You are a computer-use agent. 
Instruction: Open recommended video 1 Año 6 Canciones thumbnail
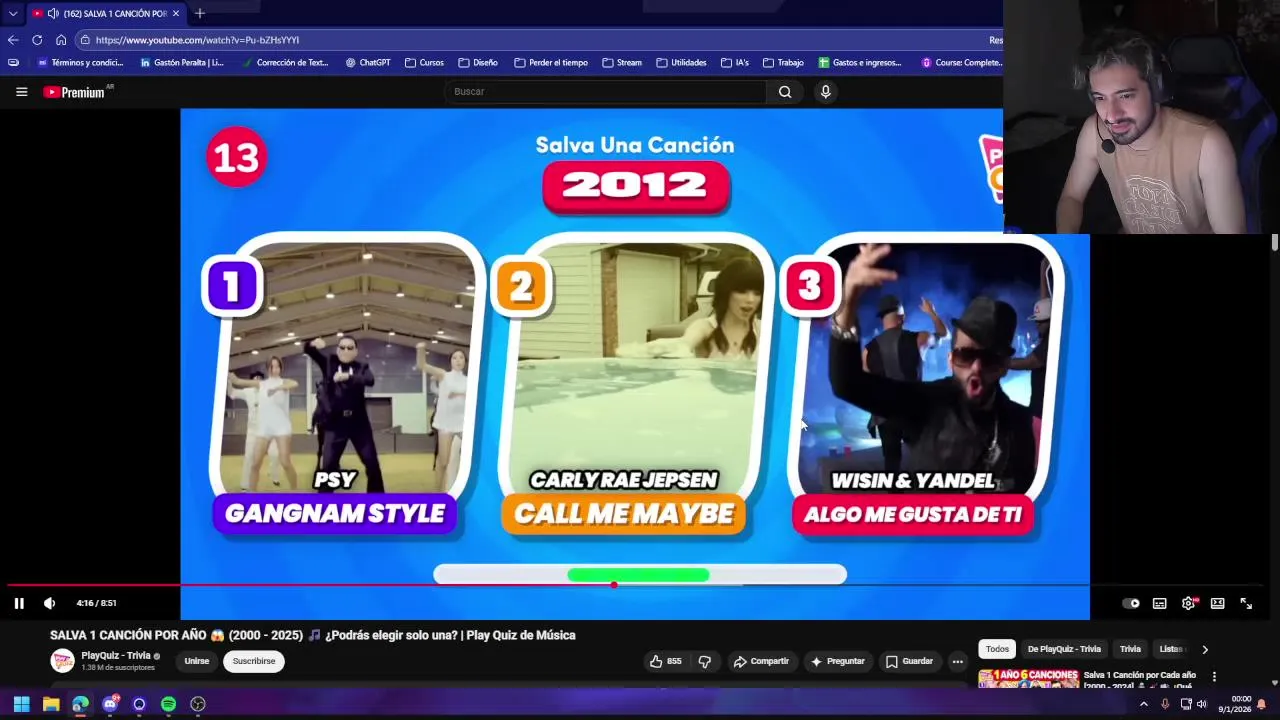(1028, 679)
